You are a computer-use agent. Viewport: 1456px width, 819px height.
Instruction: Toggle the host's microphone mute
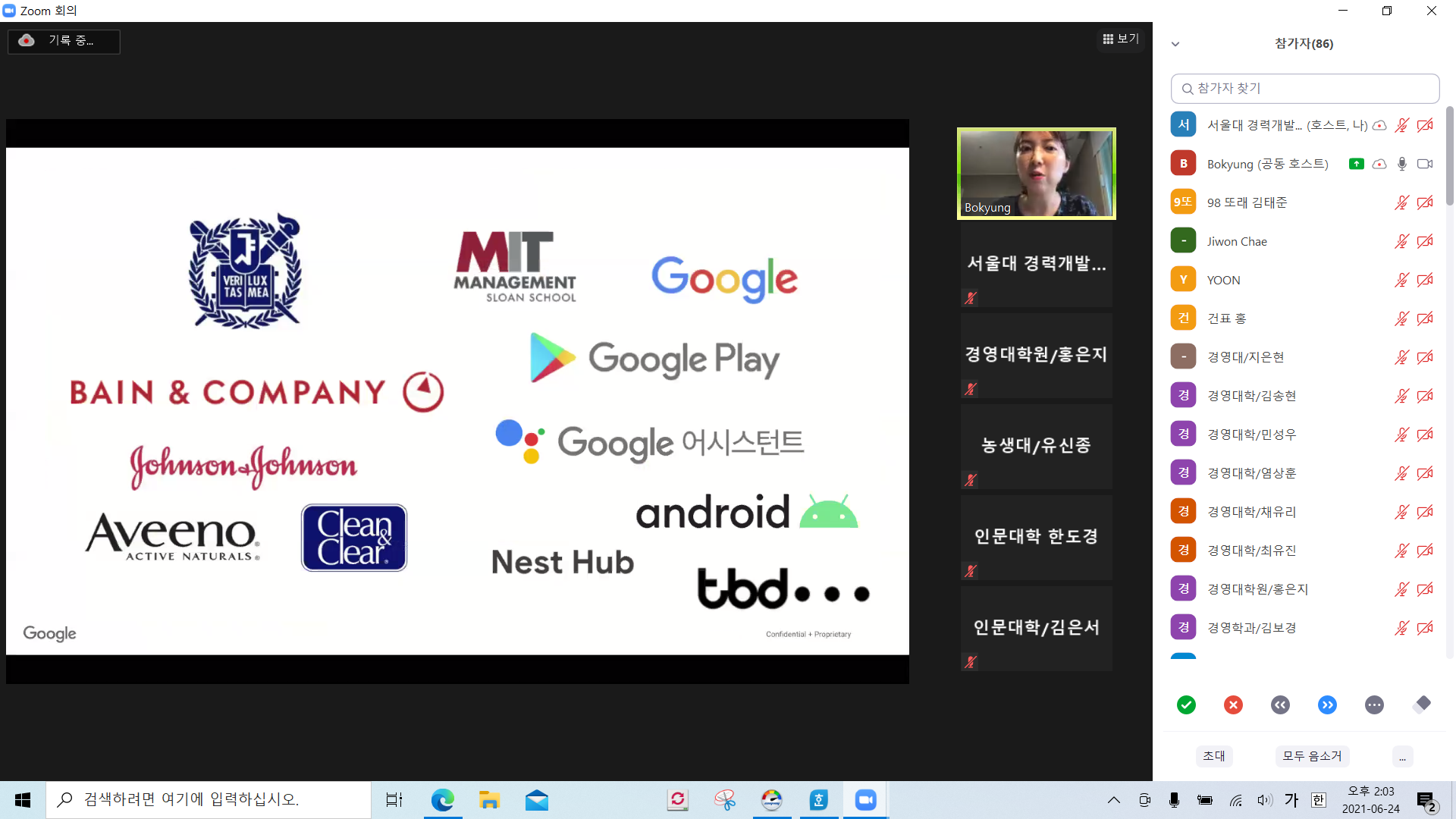coord(1401,125)
